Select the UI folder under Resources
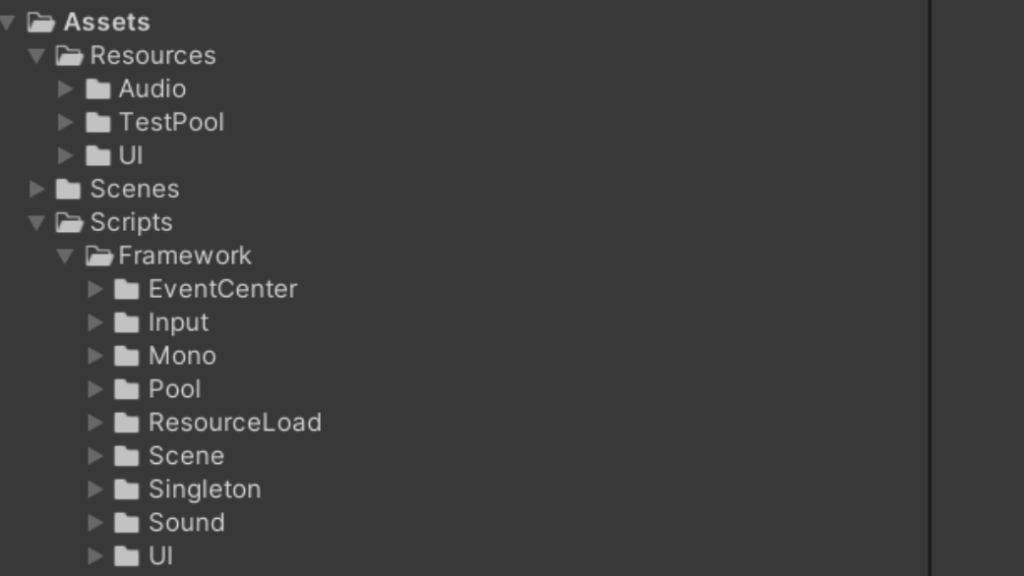1024x576 pixels. (x=130, y=156)
